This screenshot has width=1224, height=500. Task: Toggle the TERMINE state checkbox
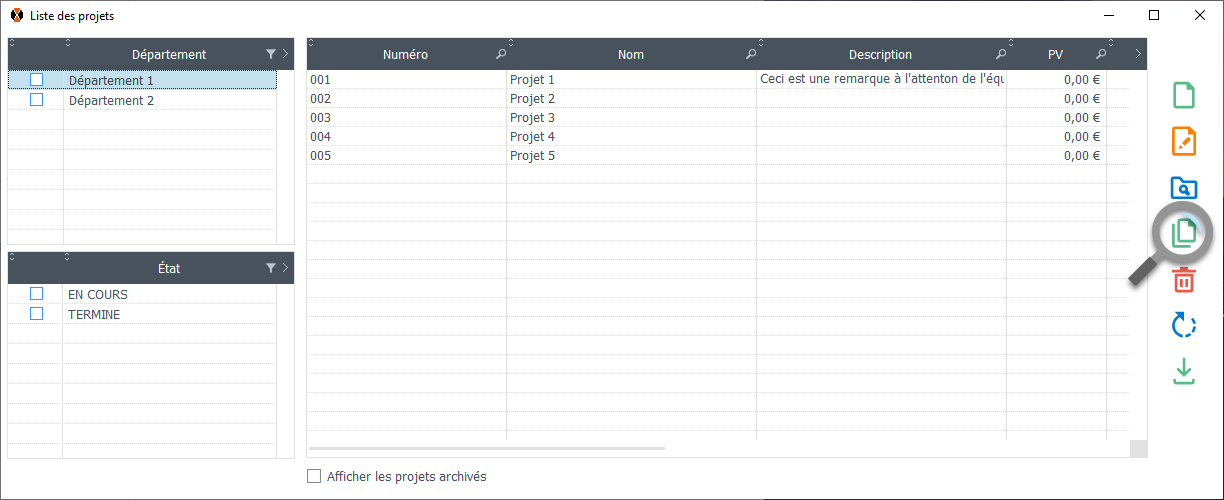pos(37,314)
